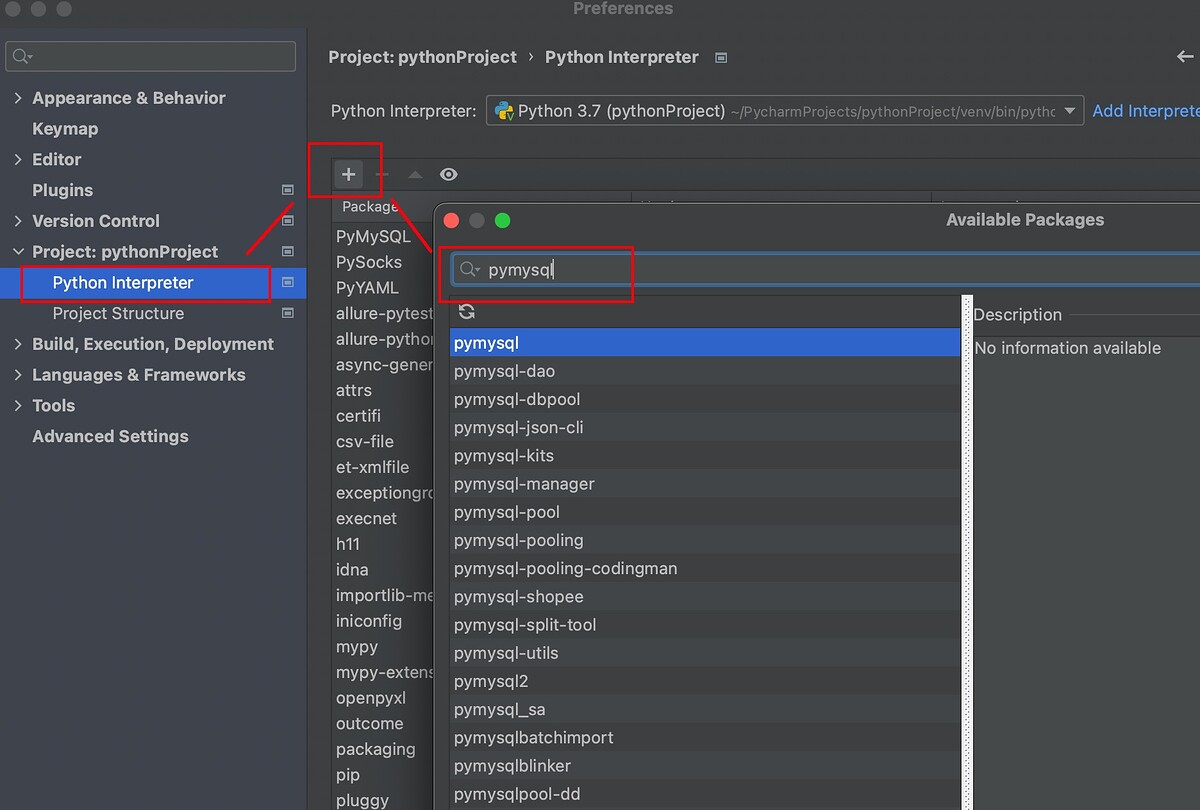1200x810 pixels.
Task: Click the upgrade package arrow icon
Action: 415,174
